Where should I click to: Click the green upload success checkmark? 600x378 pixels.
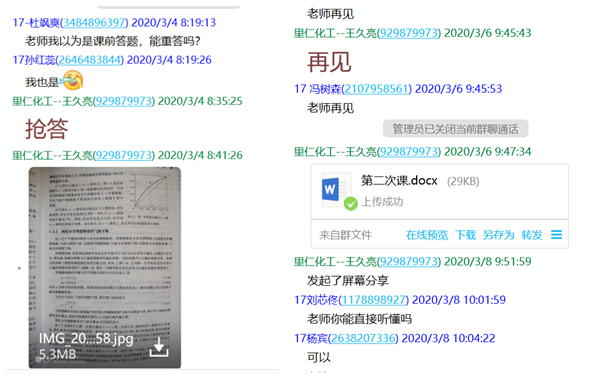351,204
